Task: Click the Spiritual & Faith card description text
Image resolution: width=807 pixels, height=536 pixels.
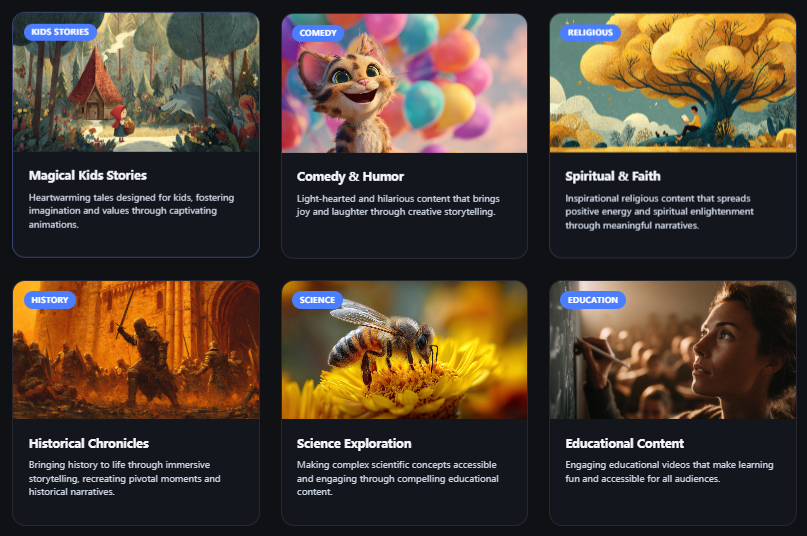Action: coord(659,212)
